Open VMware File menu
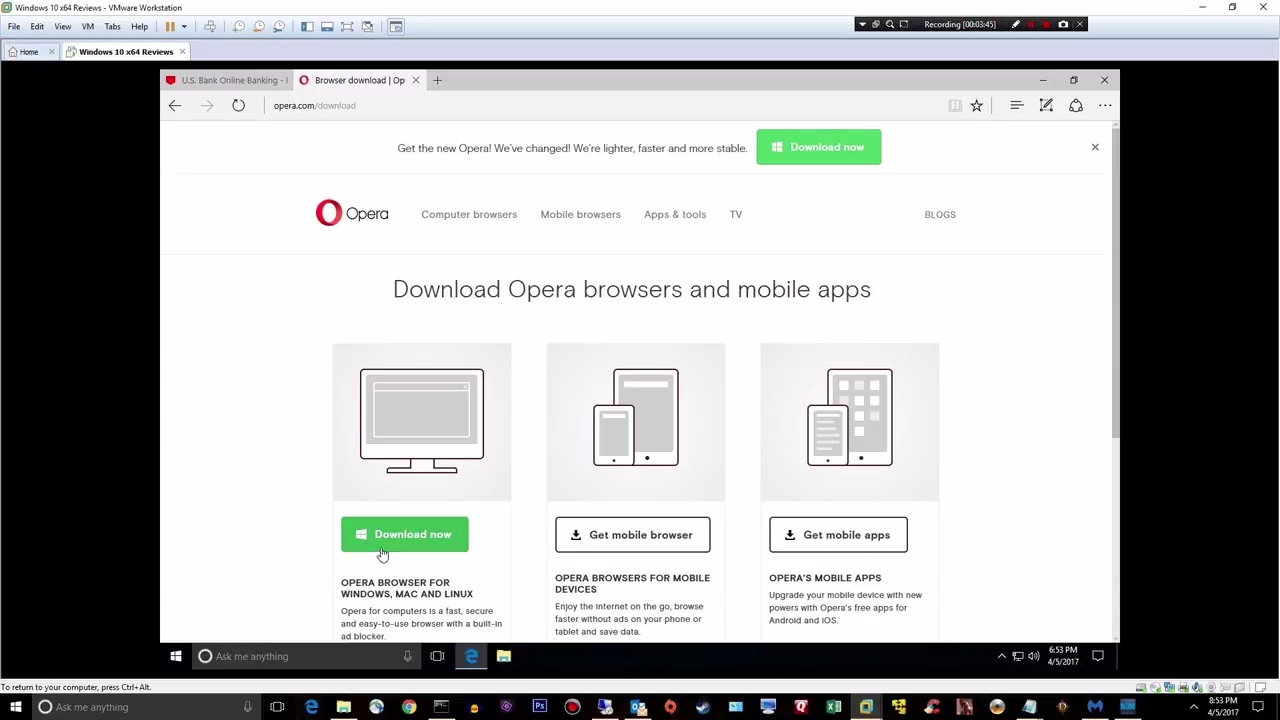Screen dimensions: 1280x720 14,26
